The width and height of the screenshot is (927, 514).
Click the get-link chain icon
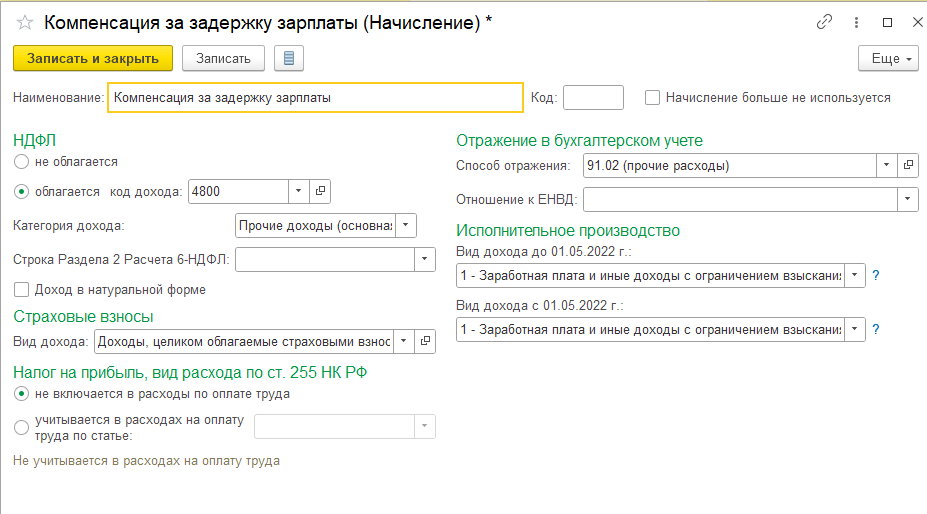(x=824, y=22)
